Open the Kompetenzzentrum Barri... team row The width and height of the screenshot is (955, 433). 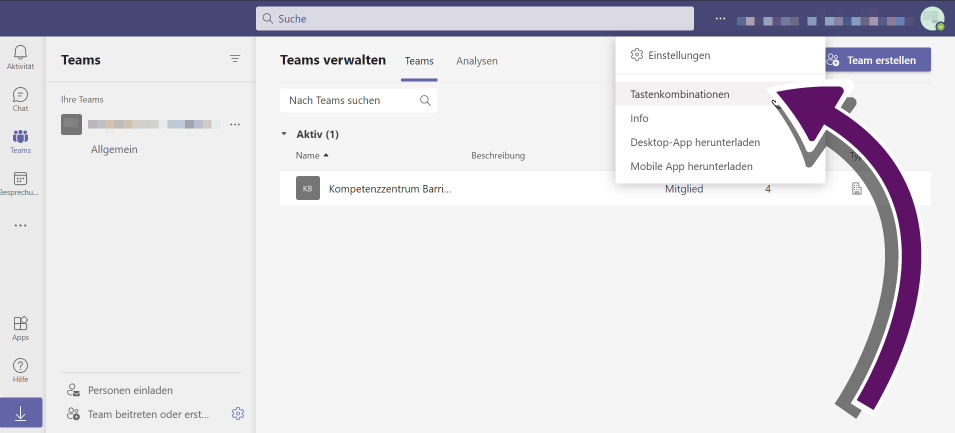[605, 189]
